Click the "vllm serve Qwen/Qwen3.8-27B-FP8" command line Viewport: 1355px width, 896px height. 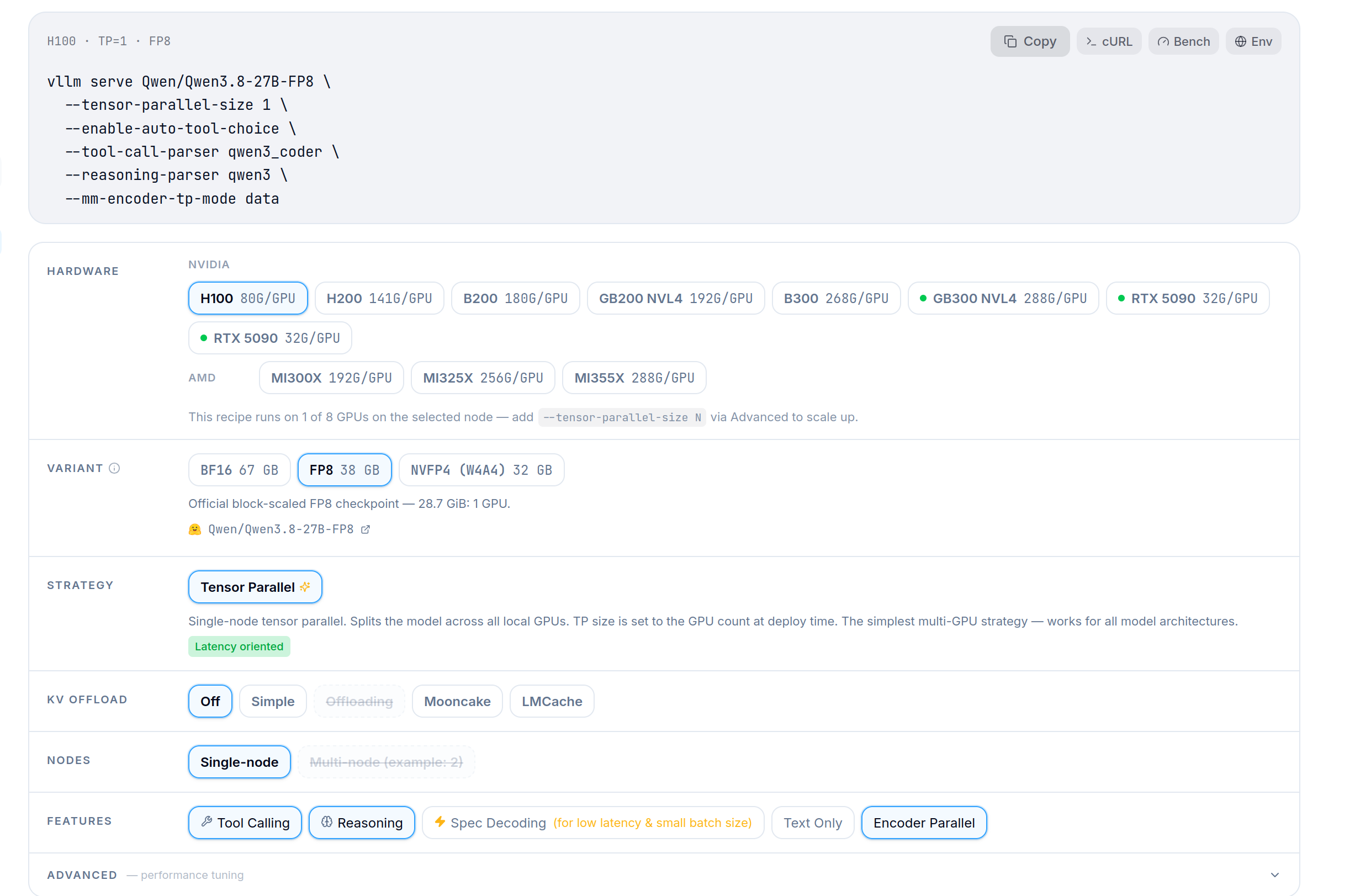click(189, 82)
